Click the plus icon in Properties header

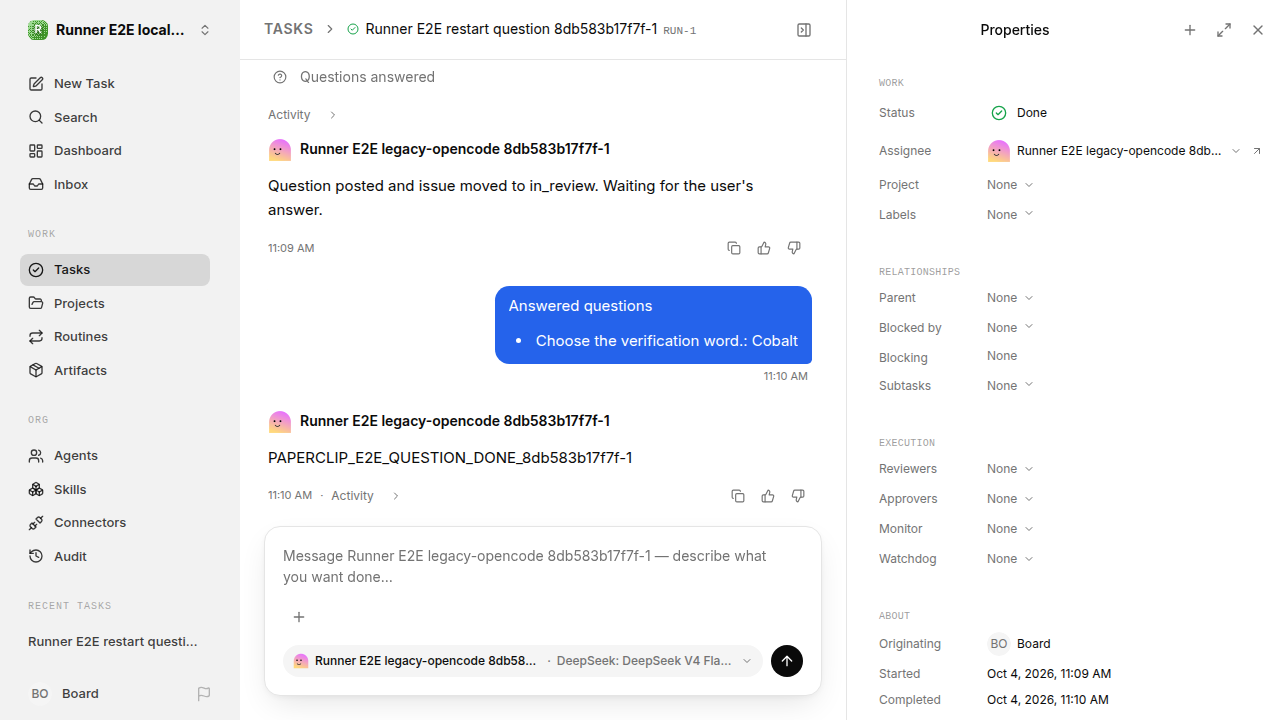tap(1190, 30)
